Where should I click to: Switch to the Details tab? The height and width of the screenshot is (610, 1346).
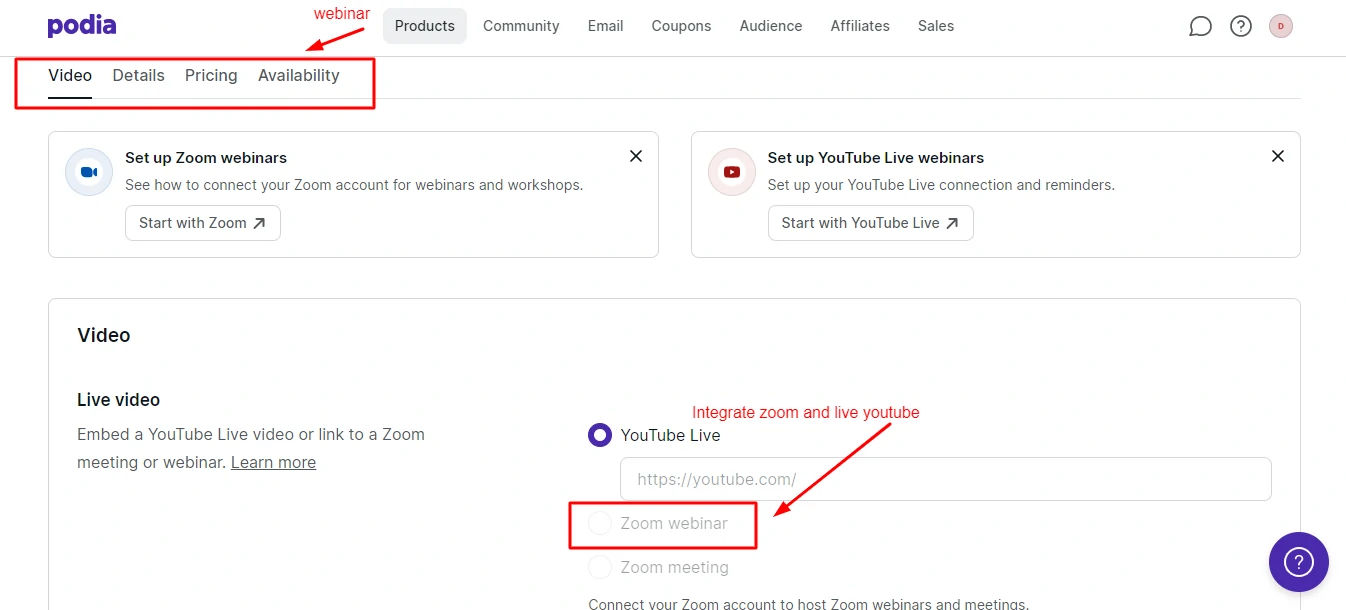point(138,76)
